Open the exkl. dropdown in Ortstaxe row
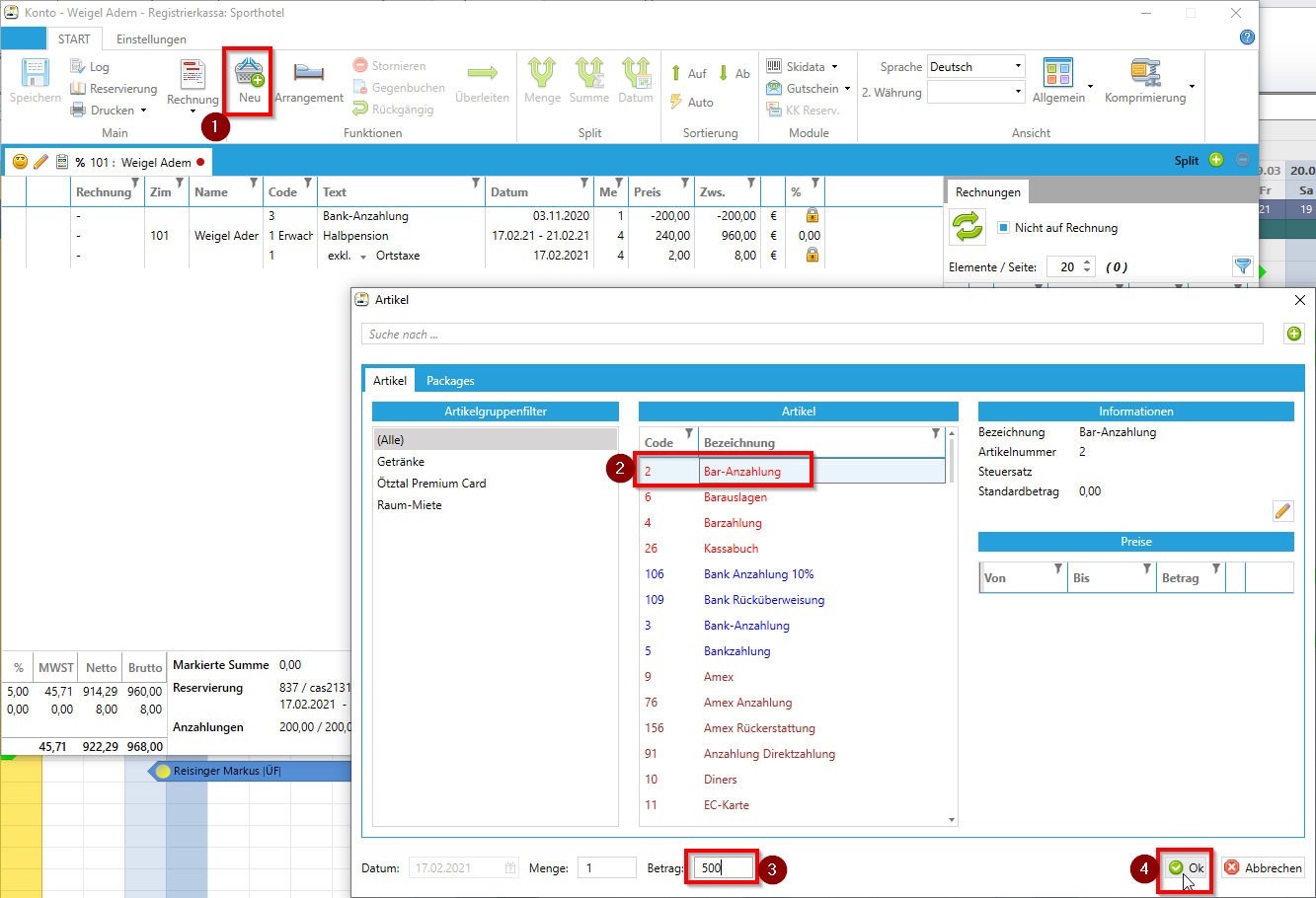The height and width of the screenshot is (898, 1316). (x=363, y=257)
